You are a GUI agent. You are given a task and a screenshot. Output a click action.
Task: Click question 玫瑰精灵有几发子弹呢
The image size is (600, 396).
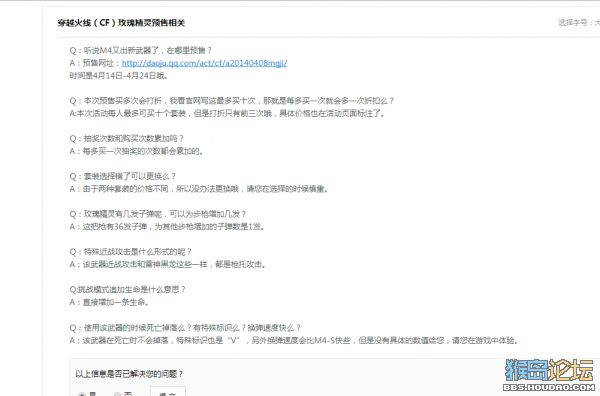[x=158, y=214]
